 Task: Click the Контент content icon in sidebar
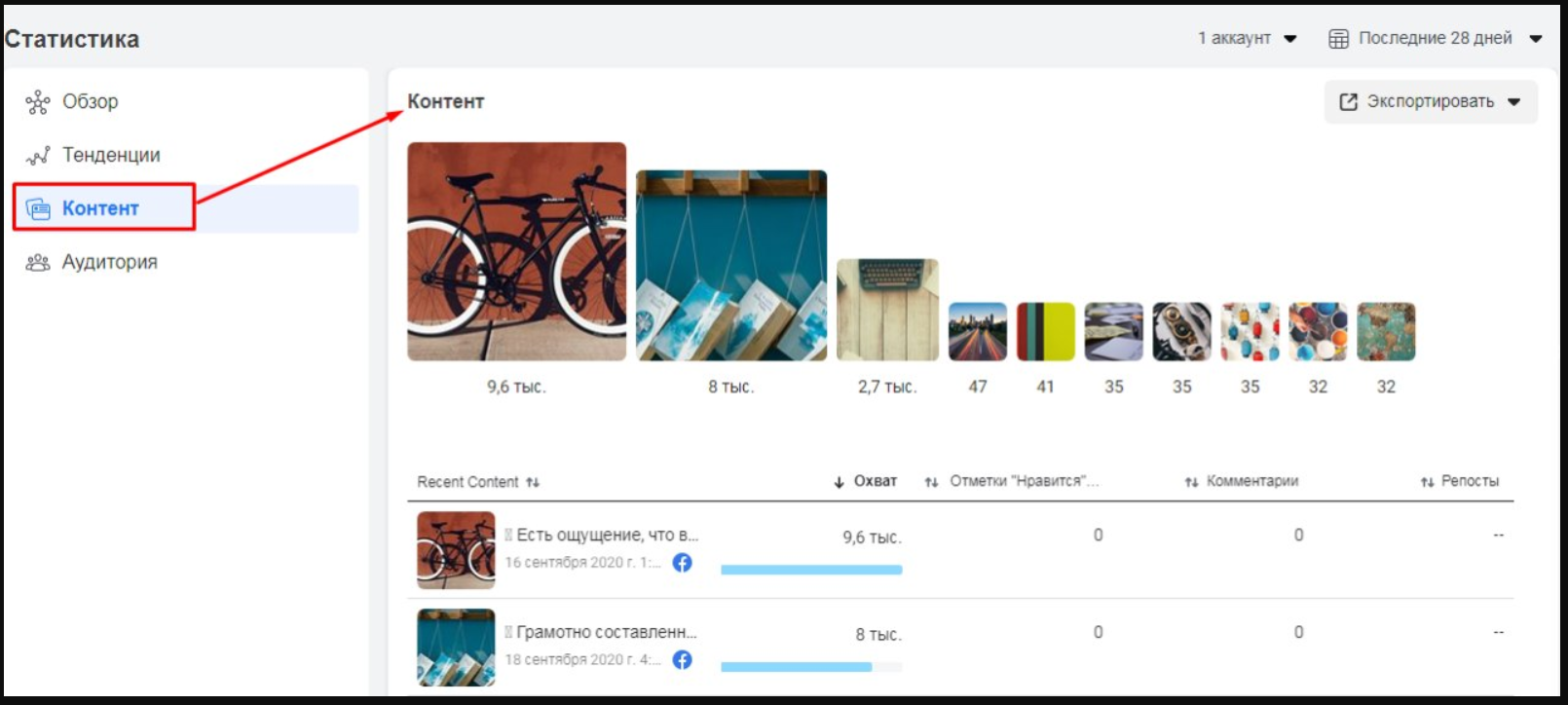coord(38,208)
